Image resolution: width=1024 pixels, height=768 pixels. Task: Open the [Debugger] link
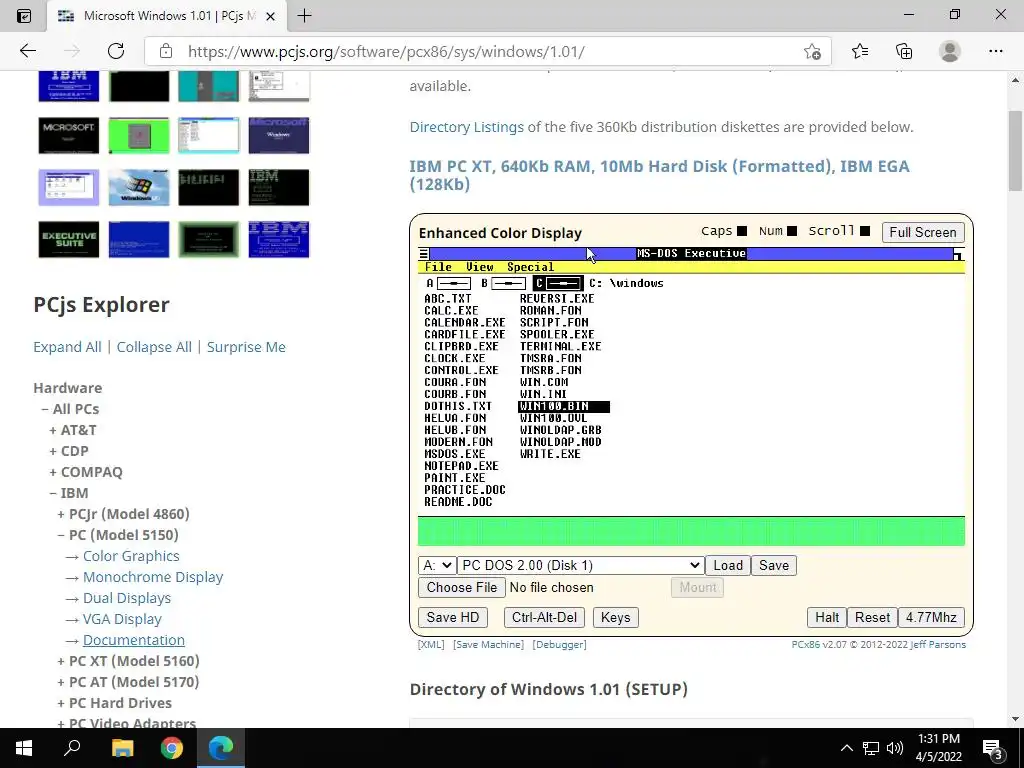tap(559, 645)
